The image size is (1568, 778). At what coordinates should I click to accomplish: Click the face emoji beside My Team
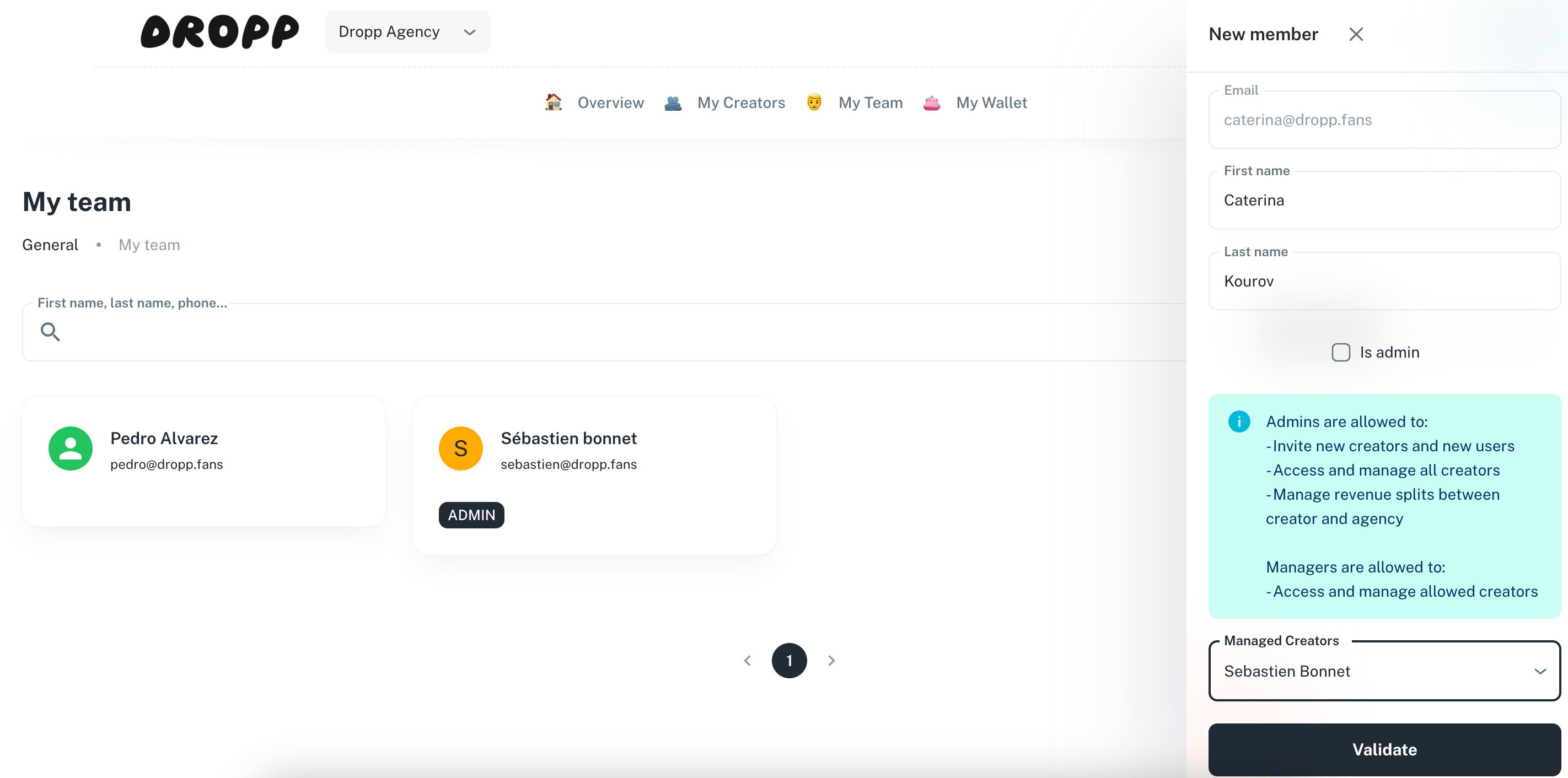[814, 102]
